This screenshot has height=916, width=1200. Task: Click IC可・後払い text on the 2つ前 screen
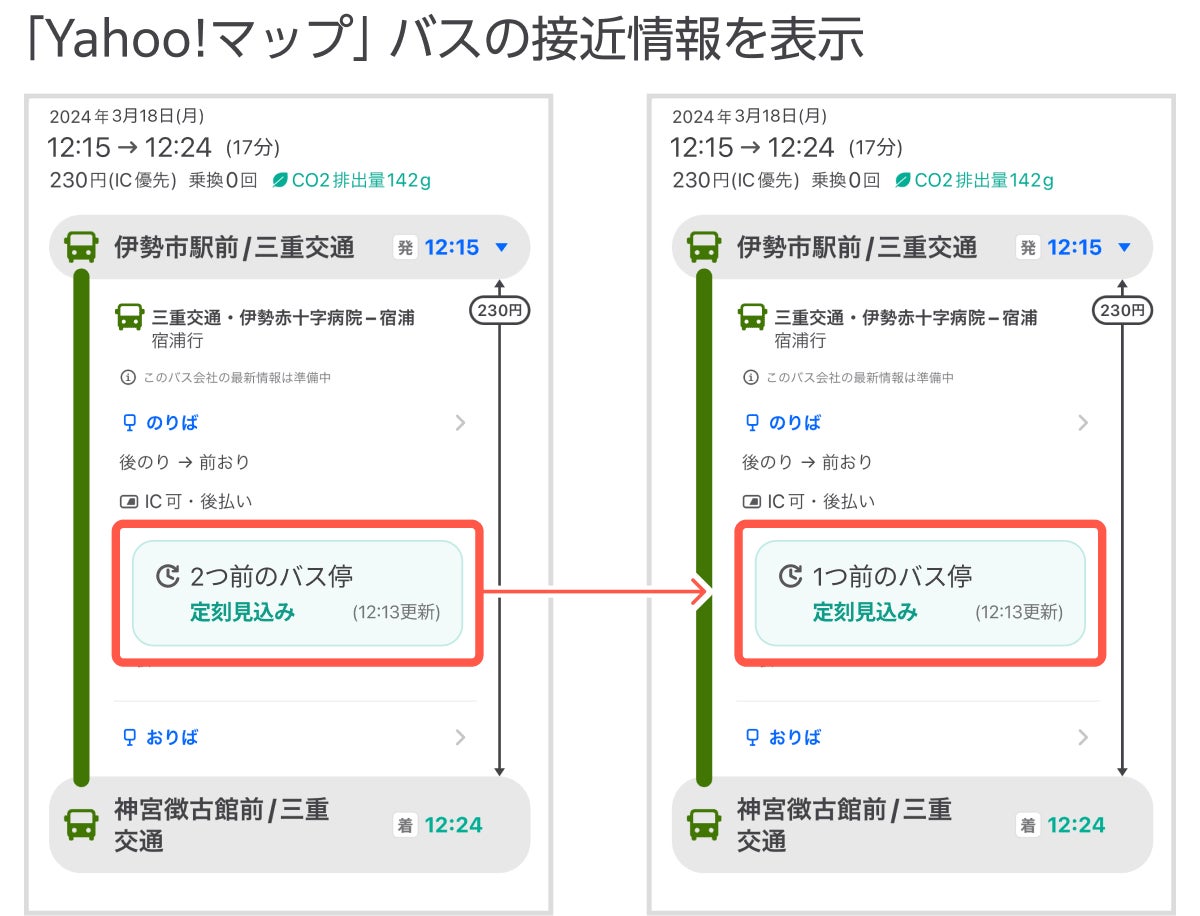pyautogui.click(x=198, y=501)
